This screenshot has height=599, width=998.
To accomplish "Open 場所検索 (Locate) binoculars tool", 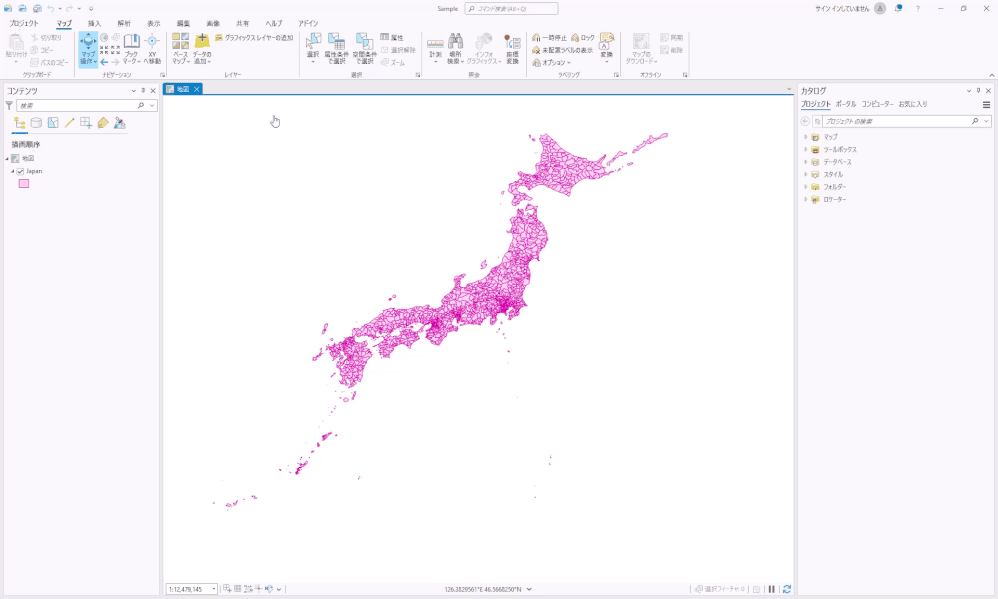I will (455, 48).
